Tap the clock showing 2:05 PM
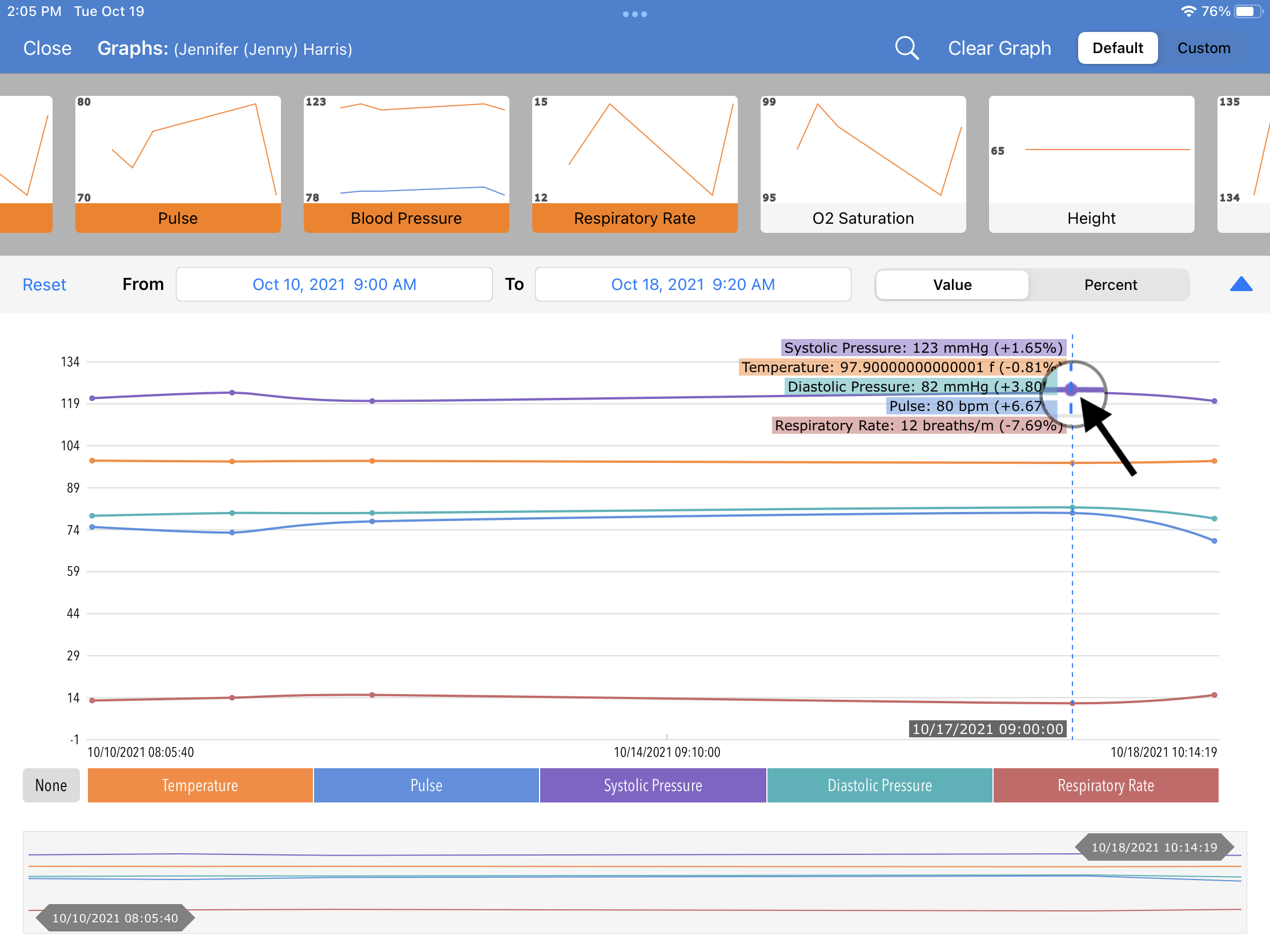This screenshot has height=952, width=1270. tap(34, 11)
